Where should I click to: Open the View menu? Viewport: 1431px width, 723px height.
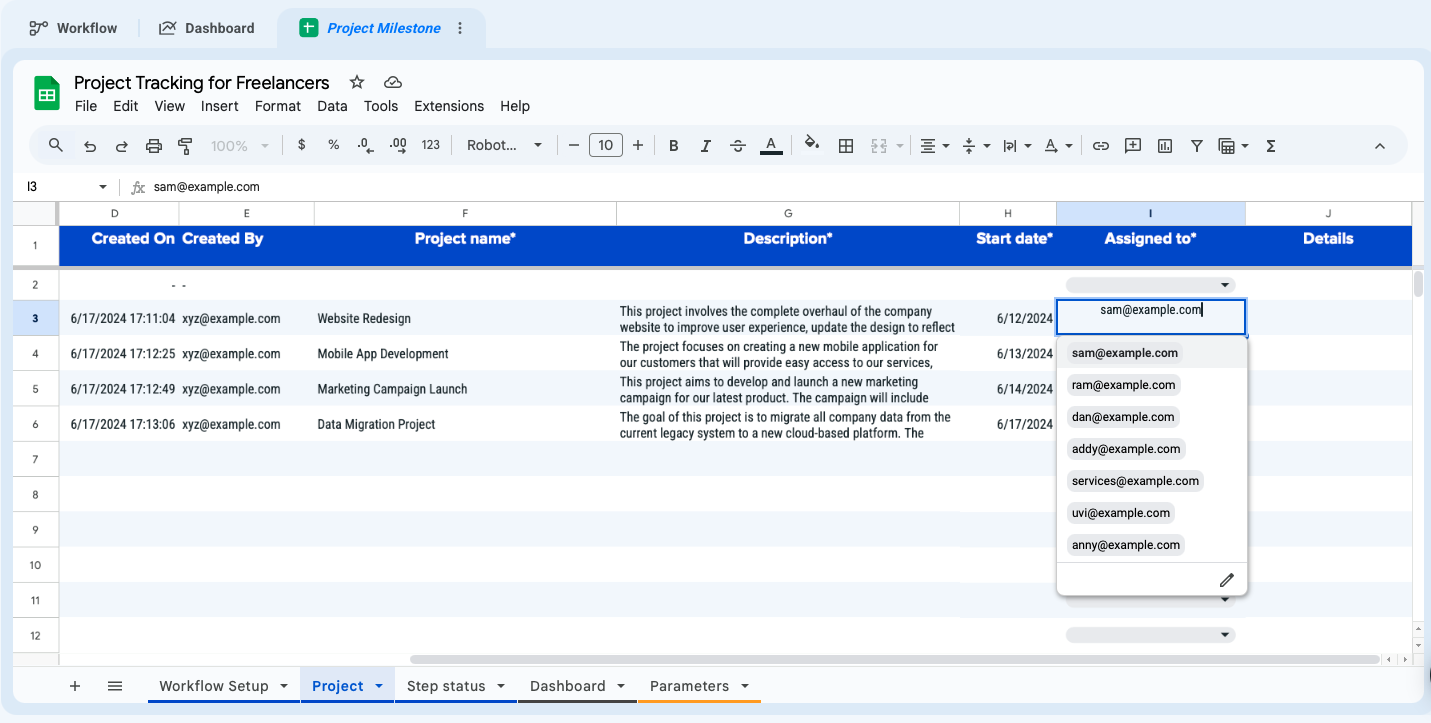pos(170,106)
